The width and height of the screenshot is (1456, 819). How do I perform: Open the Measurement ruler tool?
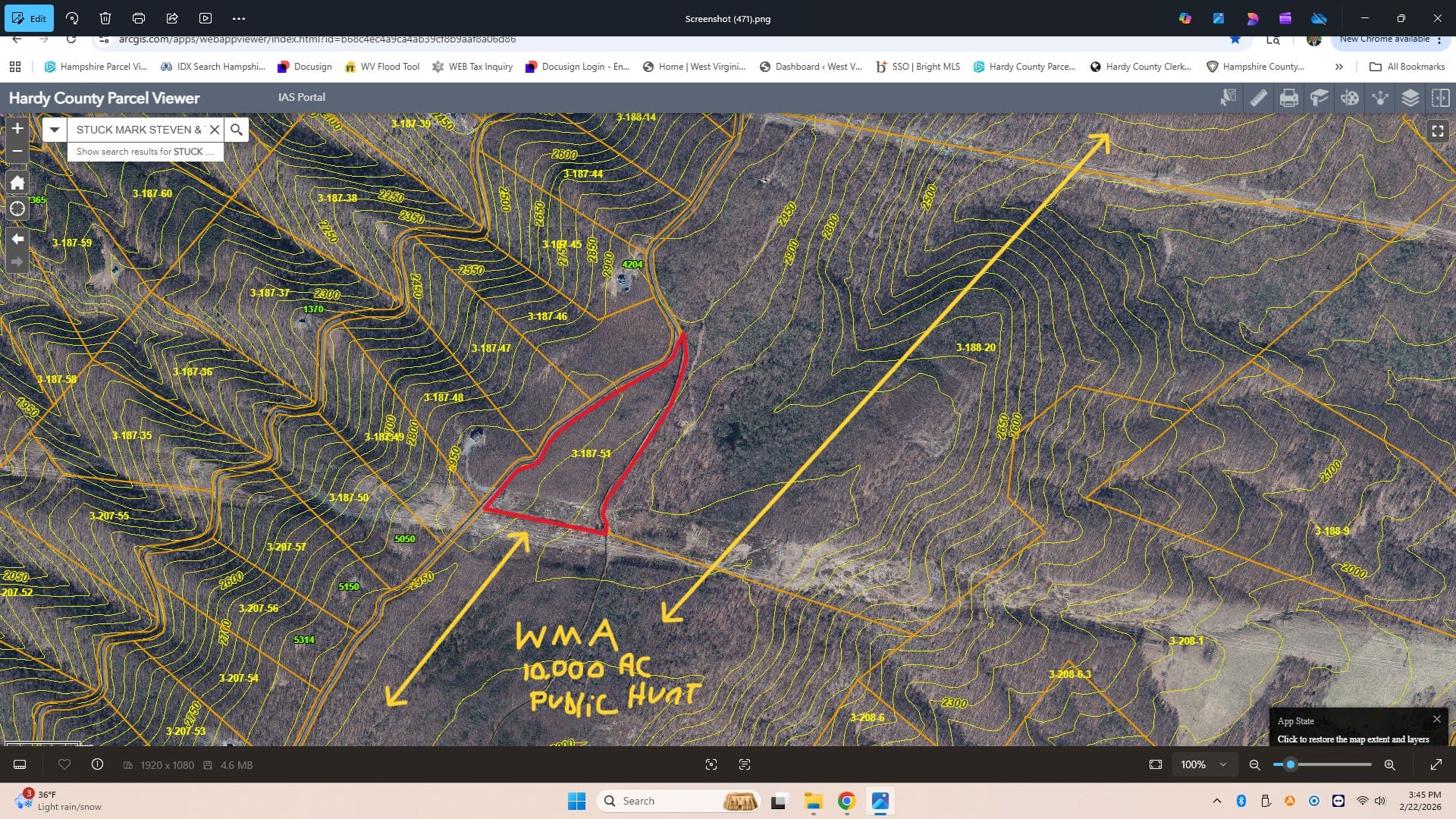coord(1258,98)
